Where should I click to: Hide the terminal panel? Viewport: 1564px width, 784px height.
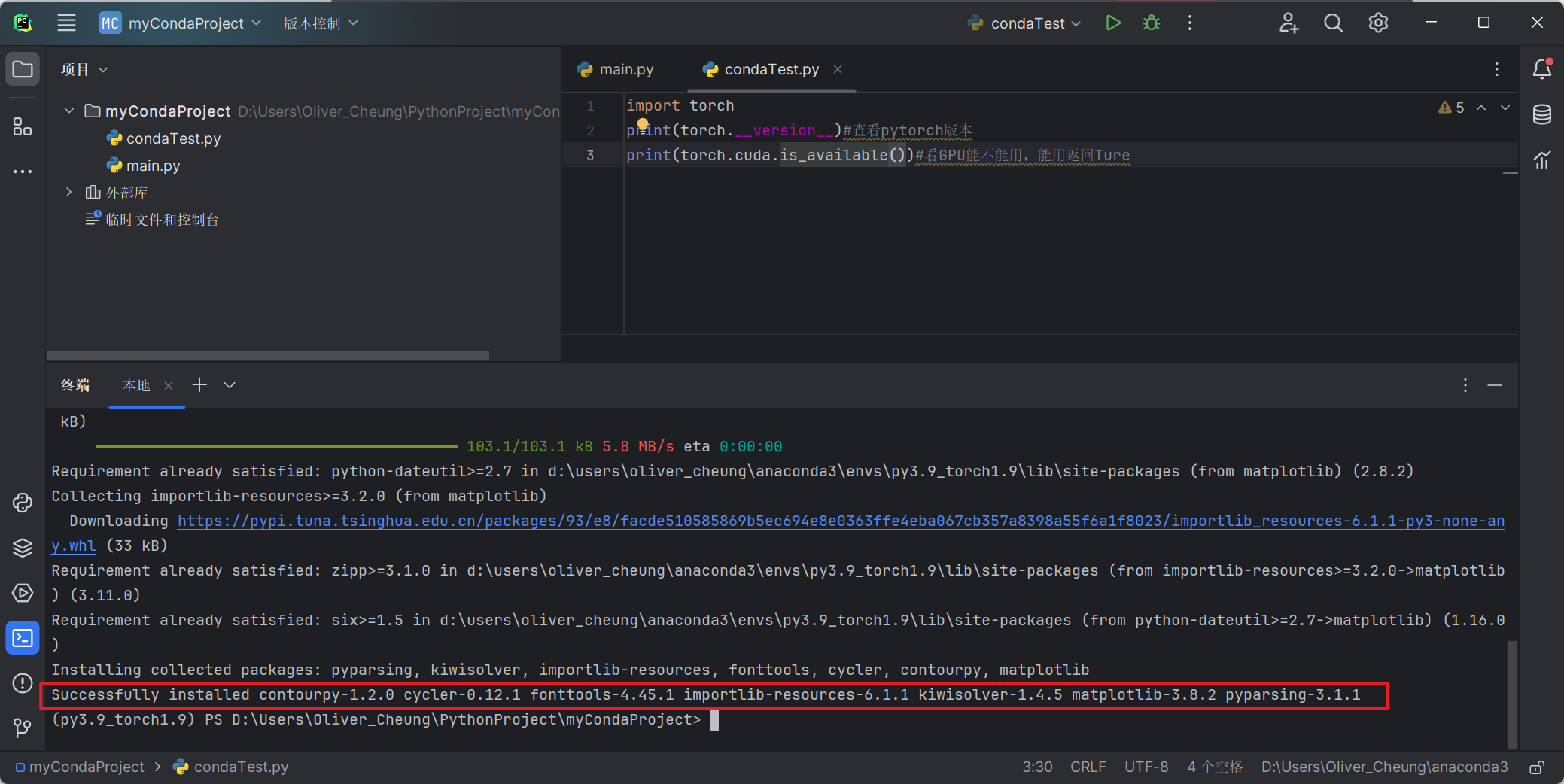(1495, 385)
